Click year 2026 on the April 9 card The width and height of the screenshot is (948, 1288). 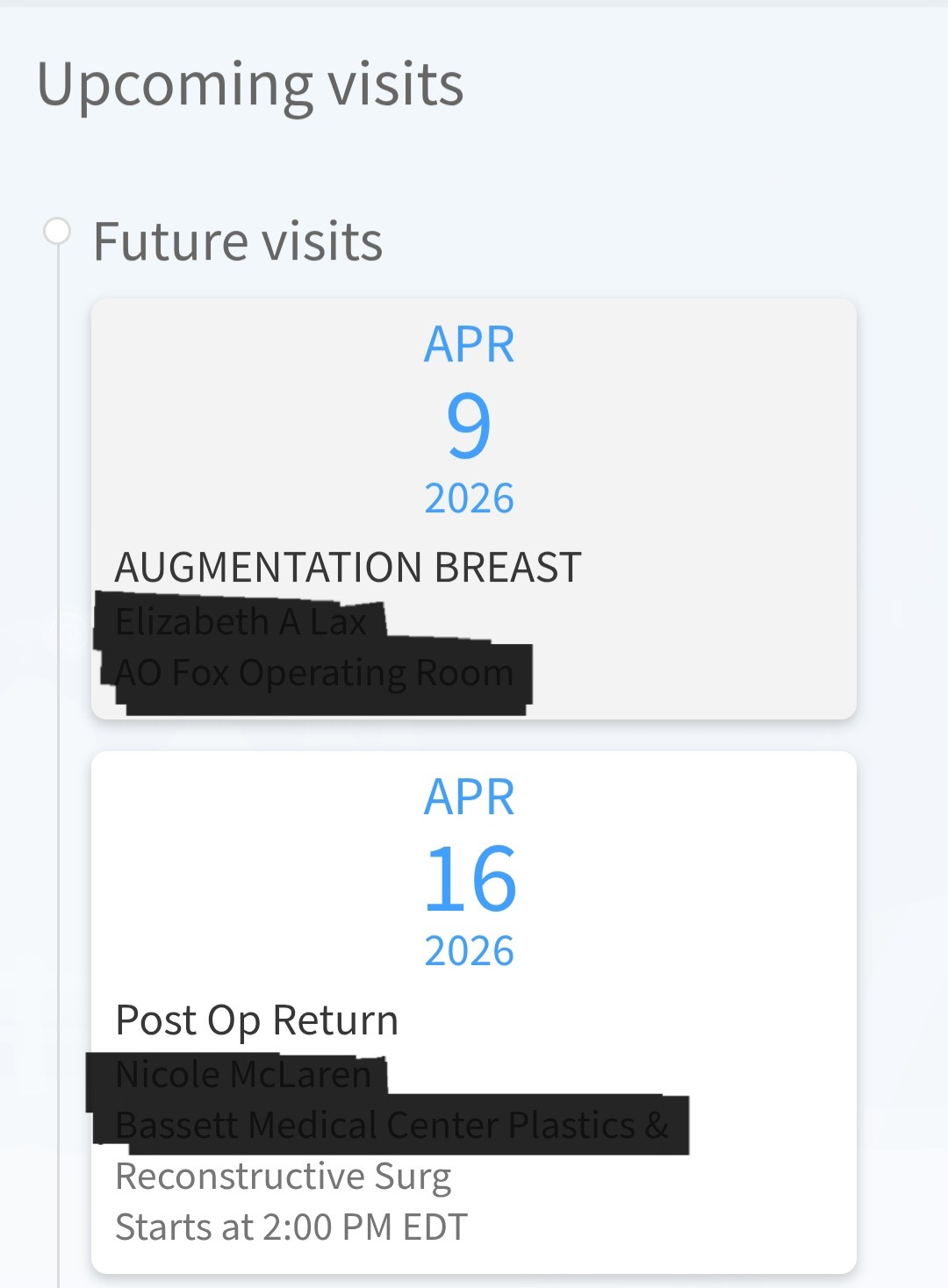(470, 498)
